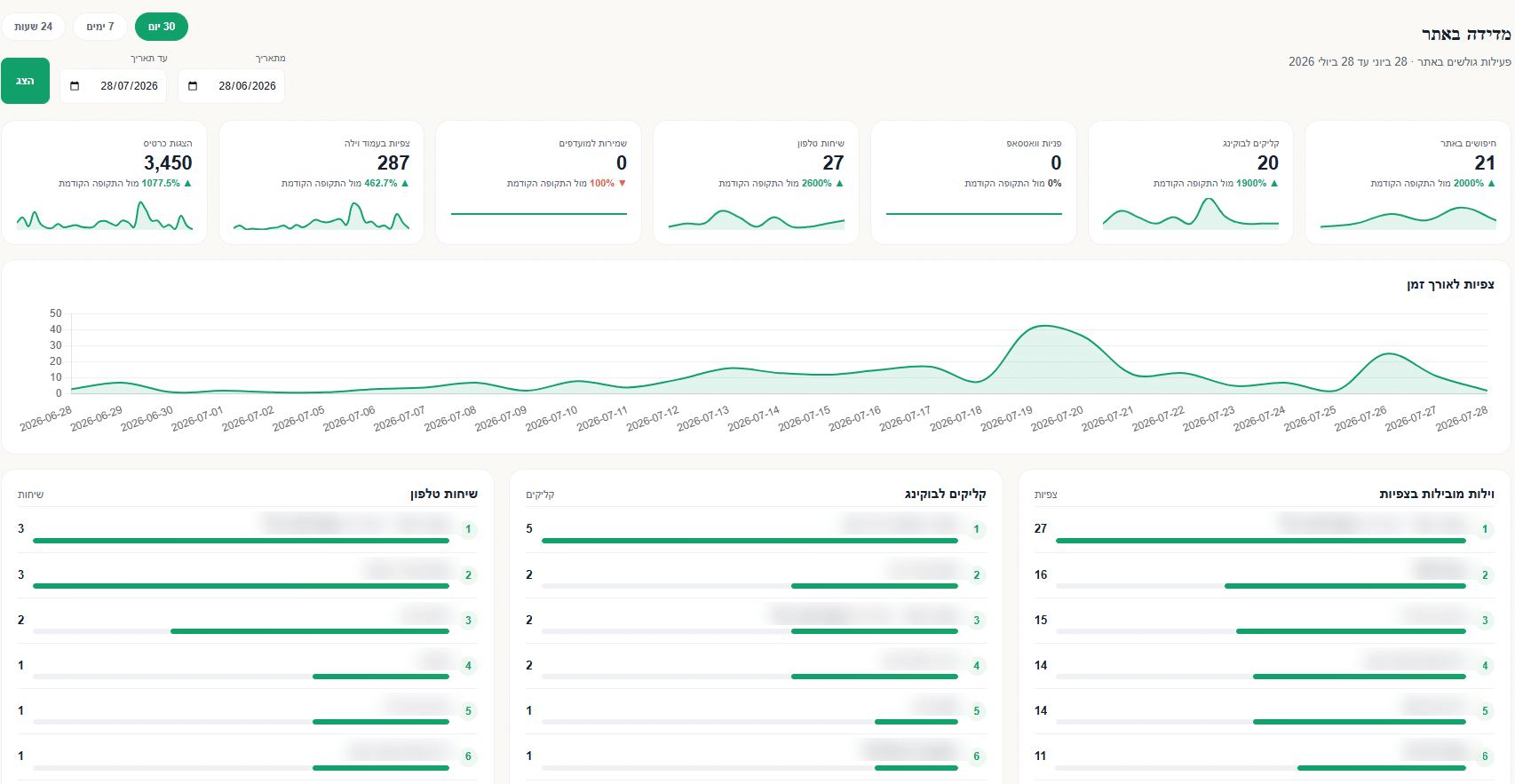Click the קליקים לבוקינג 20 stat card

pyautogui.click(x=1191, y=183)
